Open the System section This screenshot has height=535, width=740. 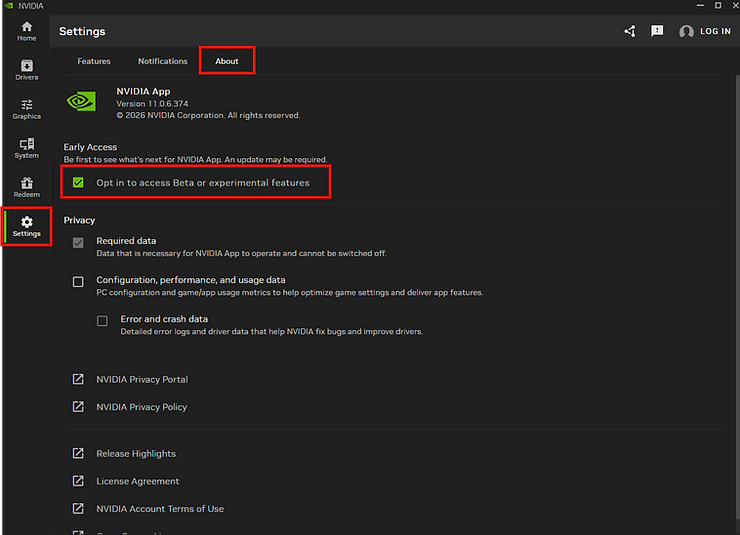pos(26,148)
